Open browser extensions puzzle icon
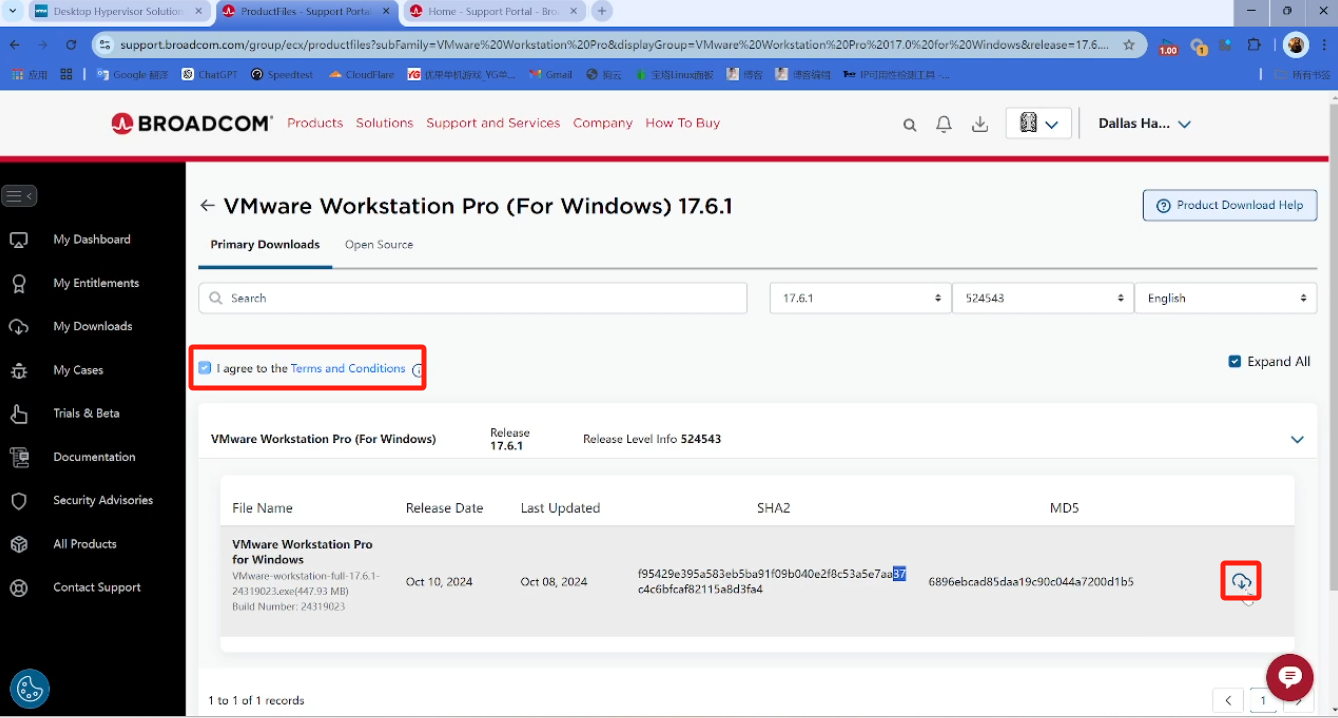 coord(1254,45)
